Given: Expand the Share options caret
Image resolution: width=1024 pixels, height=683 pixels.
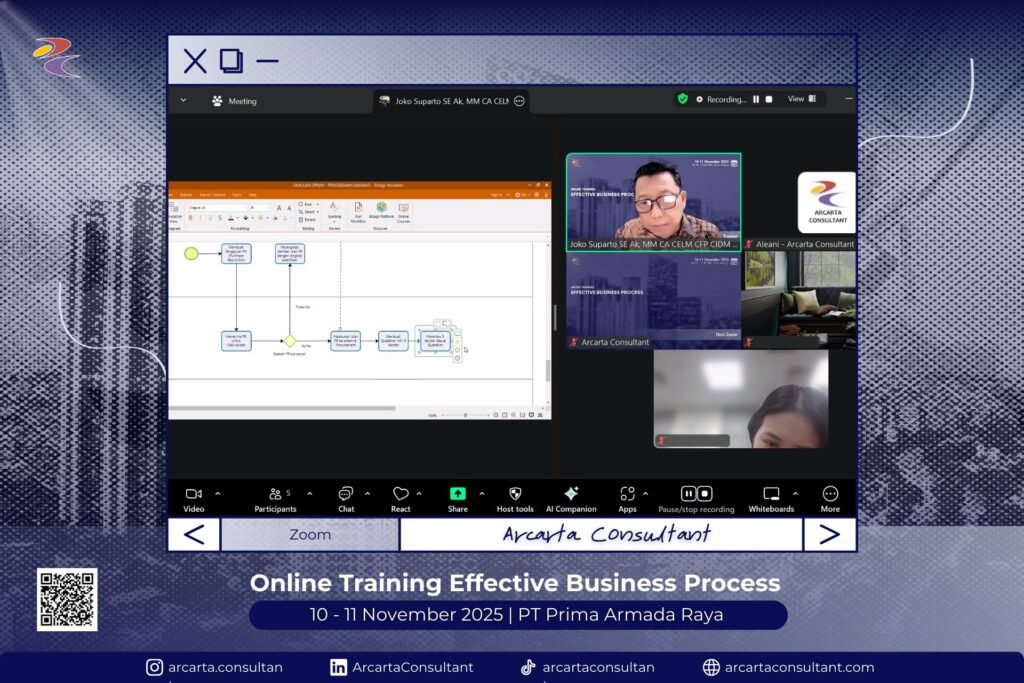Looking at the screenshot, I should (x=481, y=493).
